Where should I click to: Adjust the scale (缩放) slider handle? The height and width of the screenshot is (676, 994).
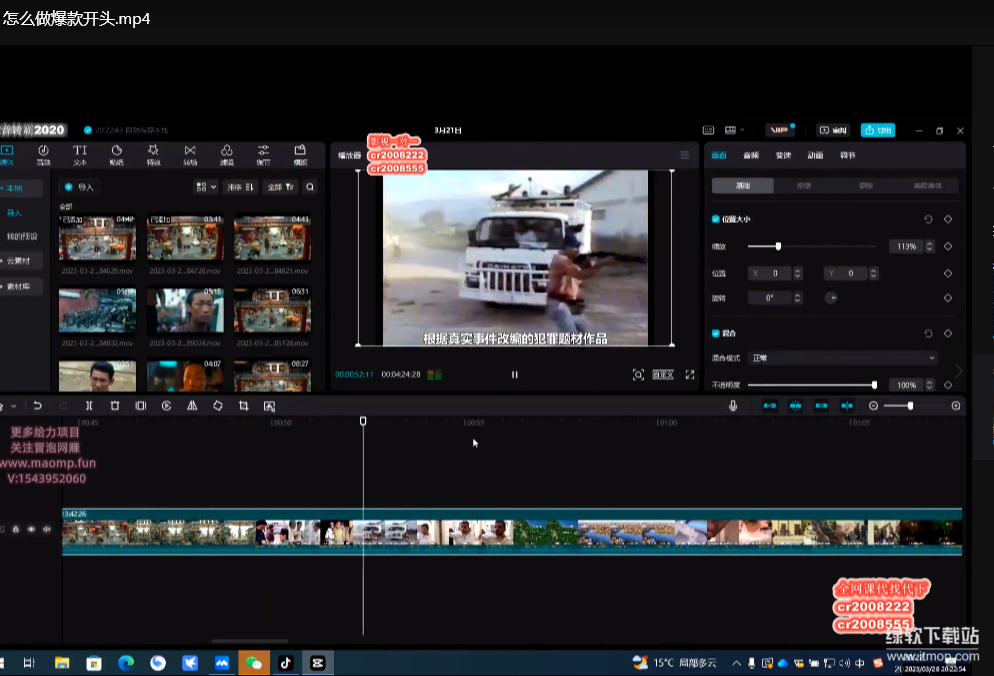point(778,246)
